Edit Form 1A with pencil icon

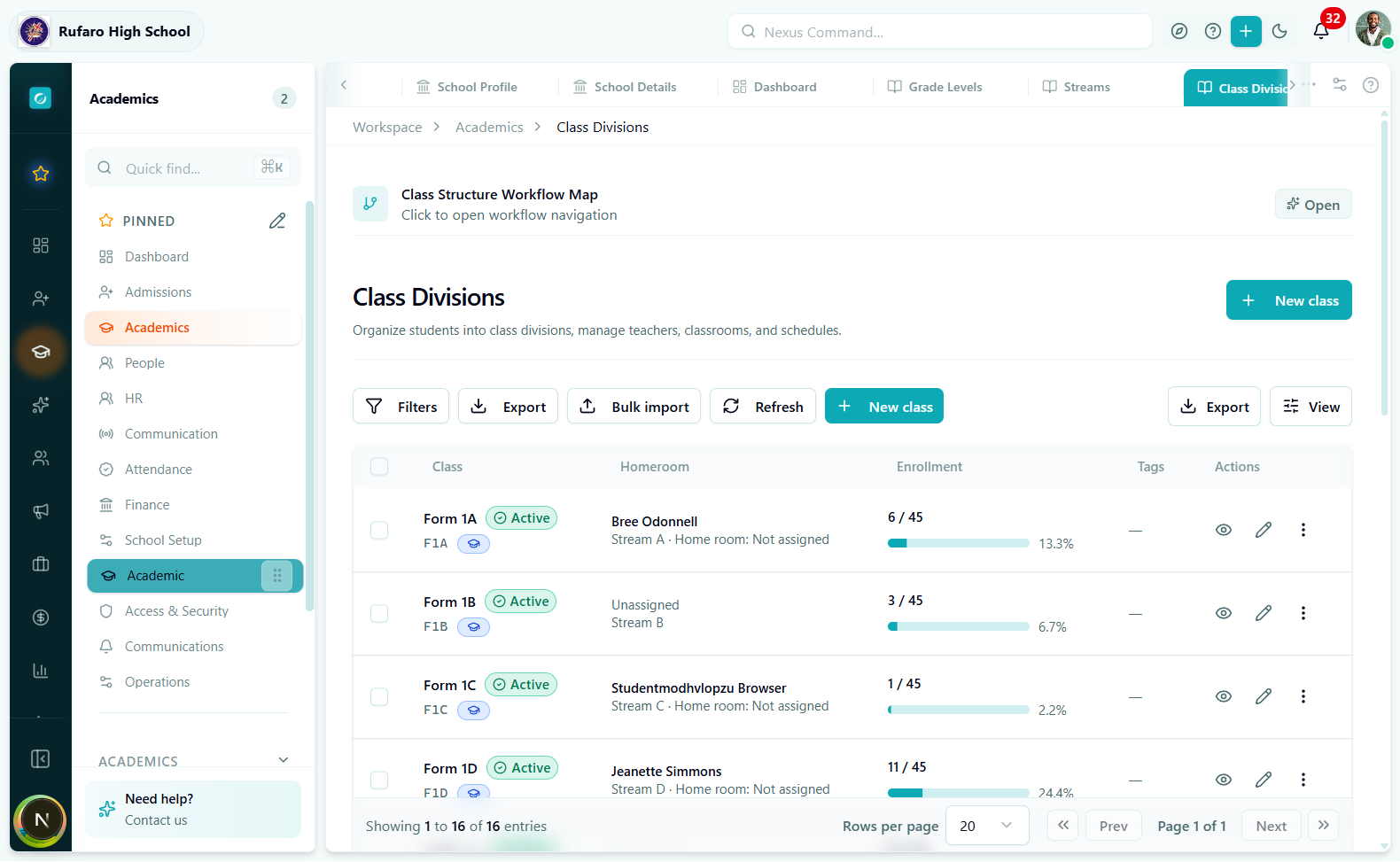(x=1264, y=530)
